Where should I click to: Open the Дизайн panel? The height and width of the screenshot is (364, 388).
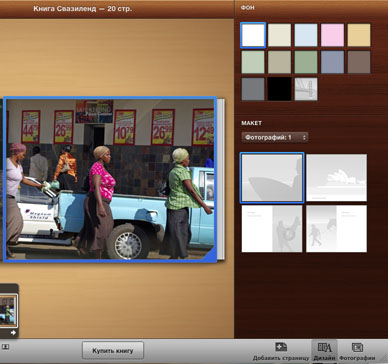[324, 351]
